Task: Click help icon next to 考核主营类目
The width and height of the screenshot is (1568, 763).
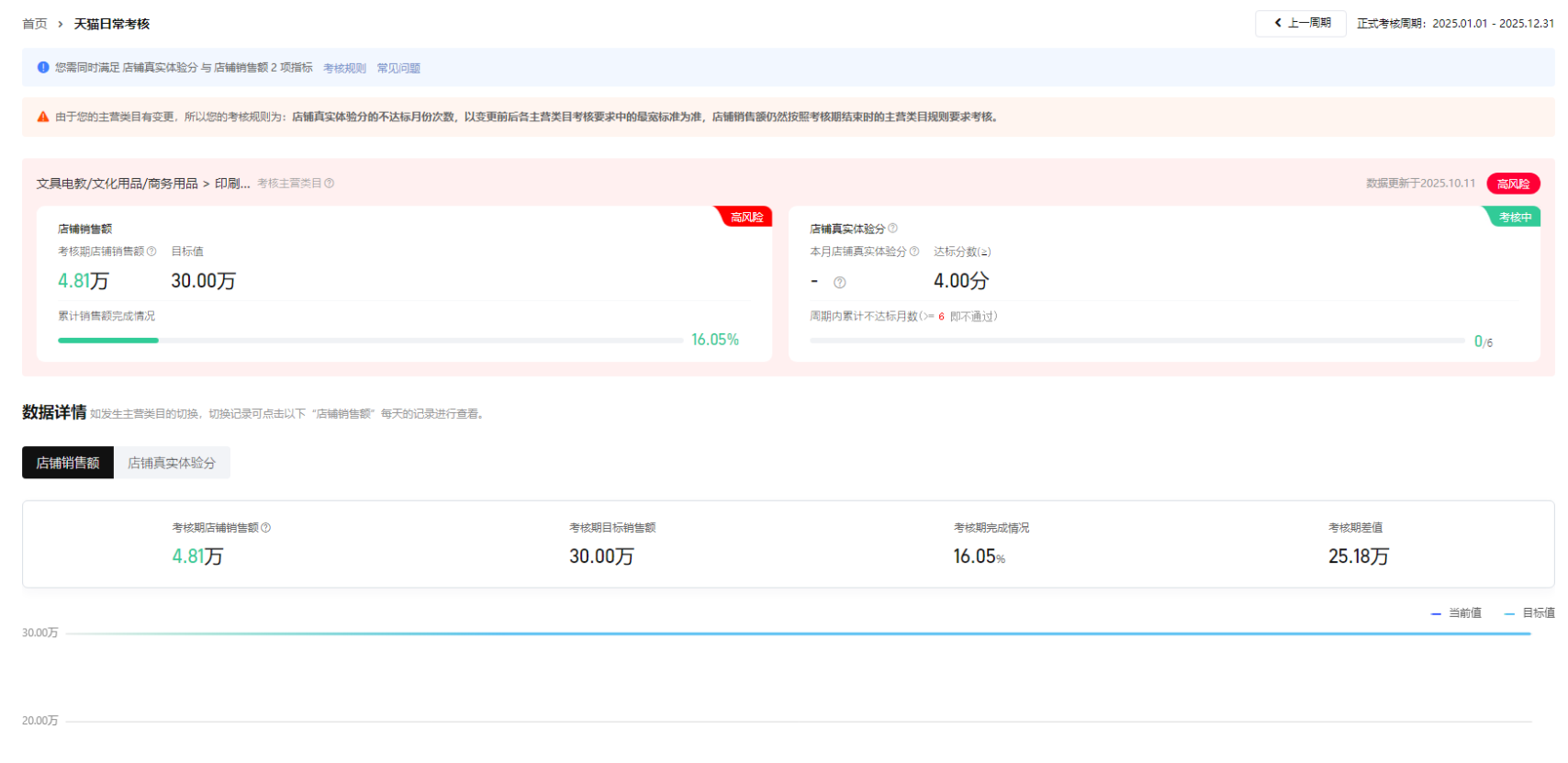Action: pyautogui.click(x=330, y=184)
